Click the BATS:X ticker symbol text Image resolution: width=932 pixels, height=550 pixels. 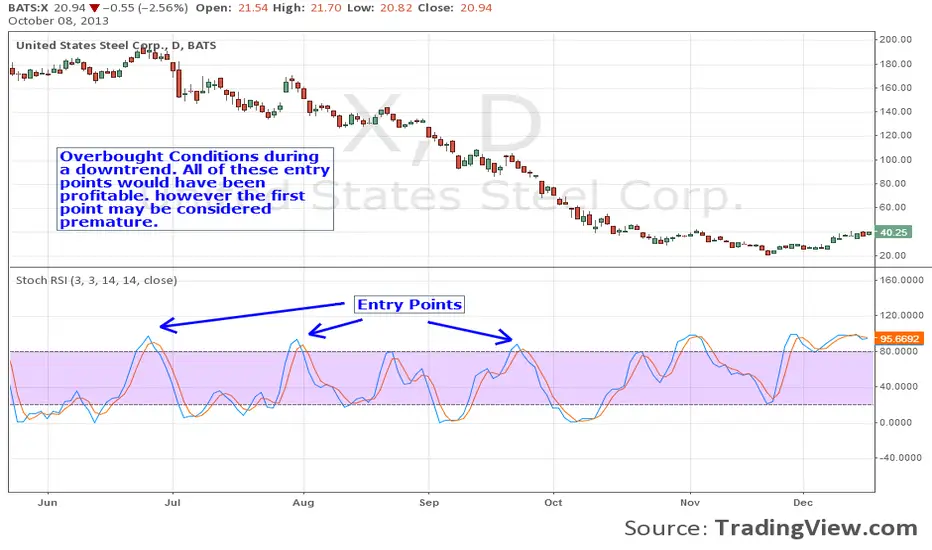[x=28, y=8]
